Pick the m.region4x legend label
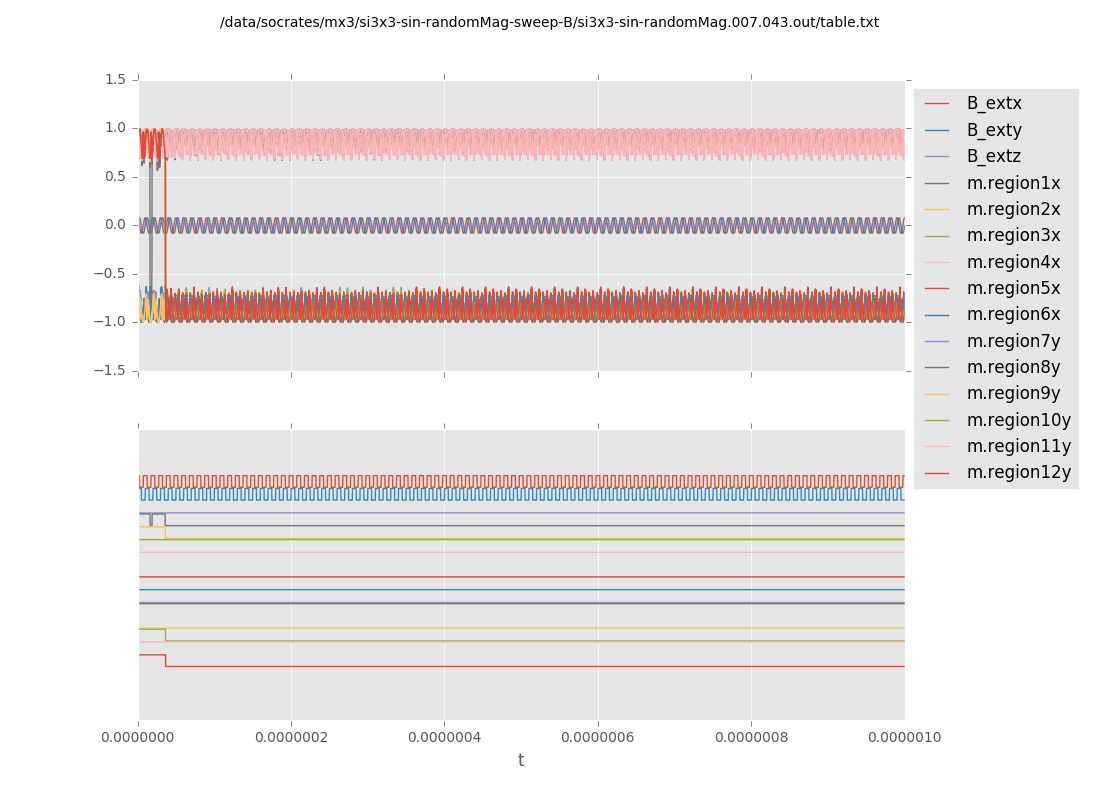Screen dimensions: 1100x800 1013,262
